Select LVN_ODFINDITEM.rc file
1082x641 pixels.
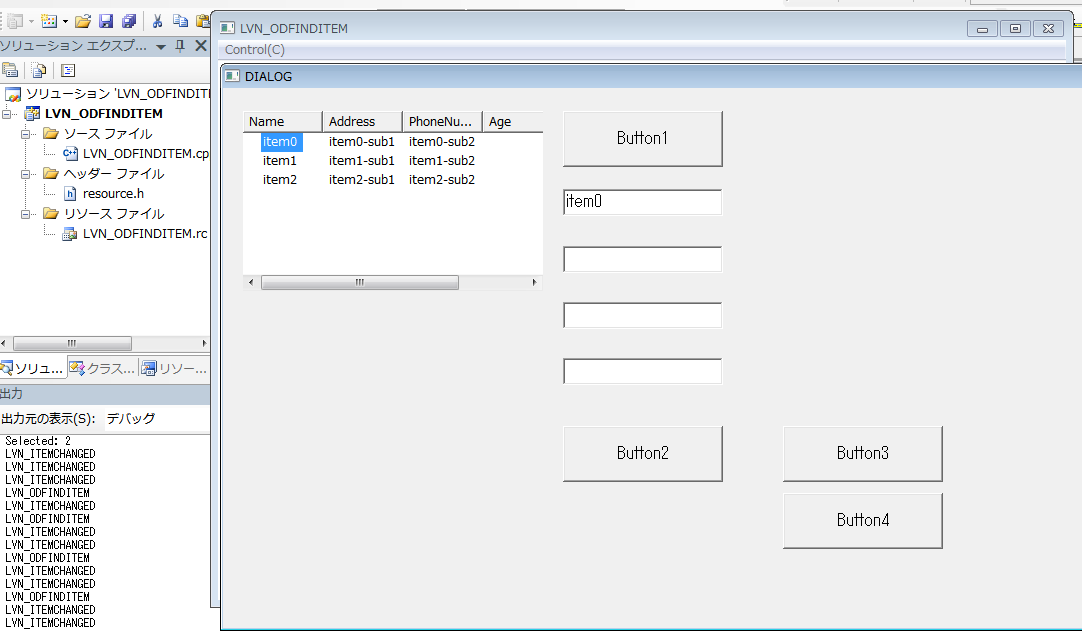point(145,234)
